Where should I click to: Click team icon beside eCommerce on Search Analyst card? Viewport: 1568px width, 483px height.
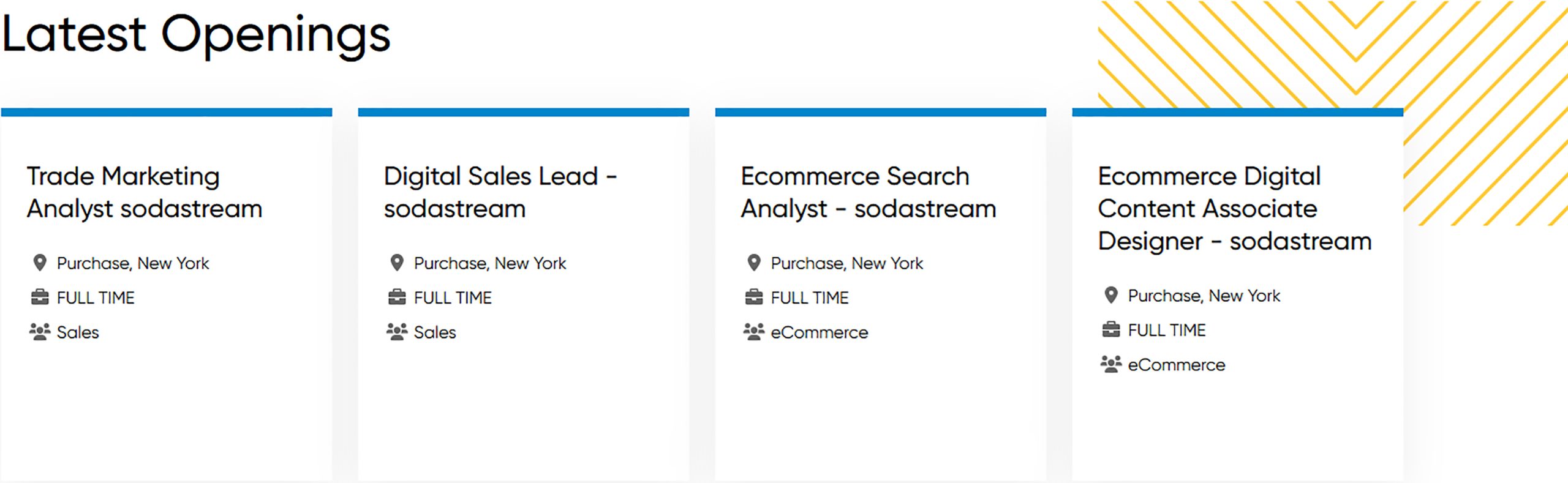(754, 332)
